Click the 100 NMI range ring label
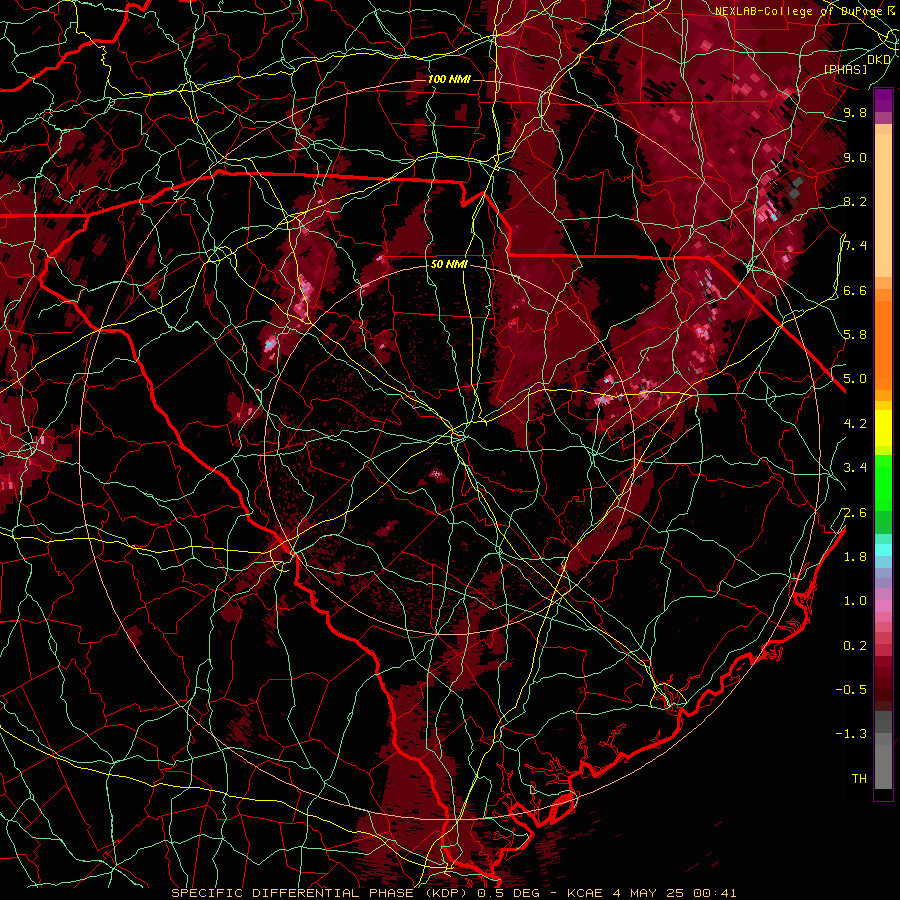Viewport: 900px width, 900px height. point(449,79)
